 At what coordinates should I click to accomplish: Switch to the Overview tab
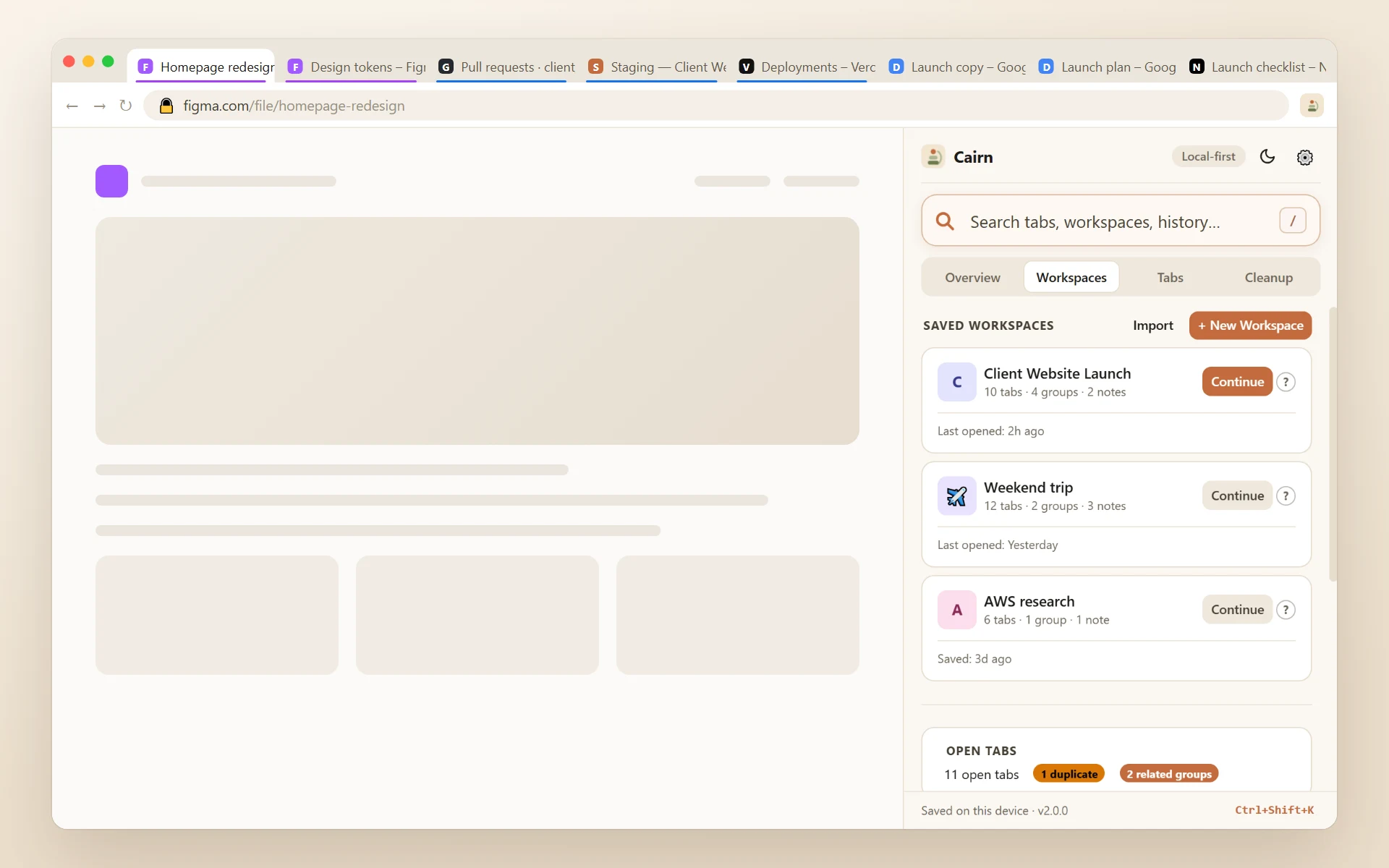pos(972,278)
